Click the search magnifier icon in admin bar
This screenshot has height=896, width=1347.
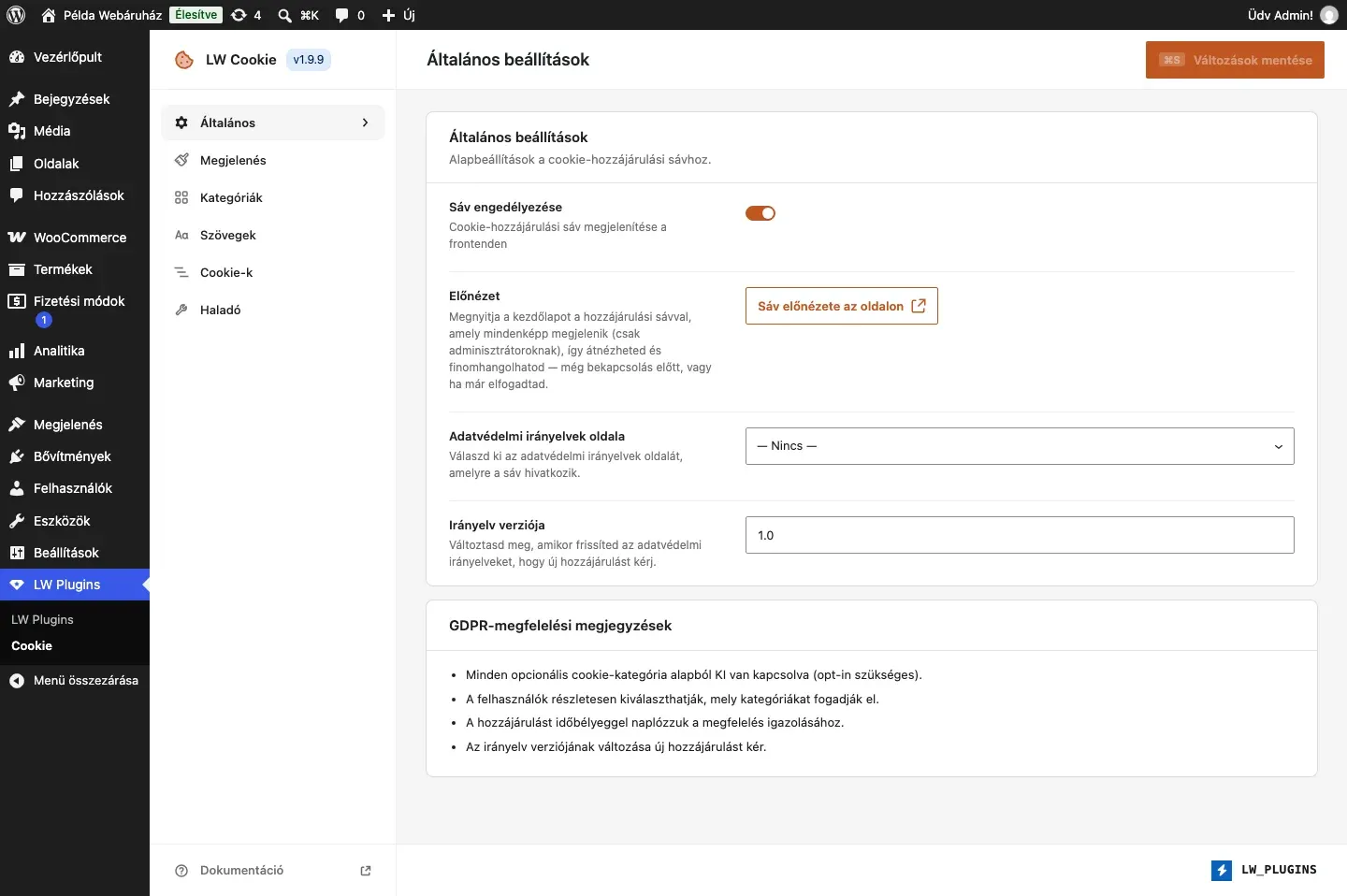(x=284, y=15)
